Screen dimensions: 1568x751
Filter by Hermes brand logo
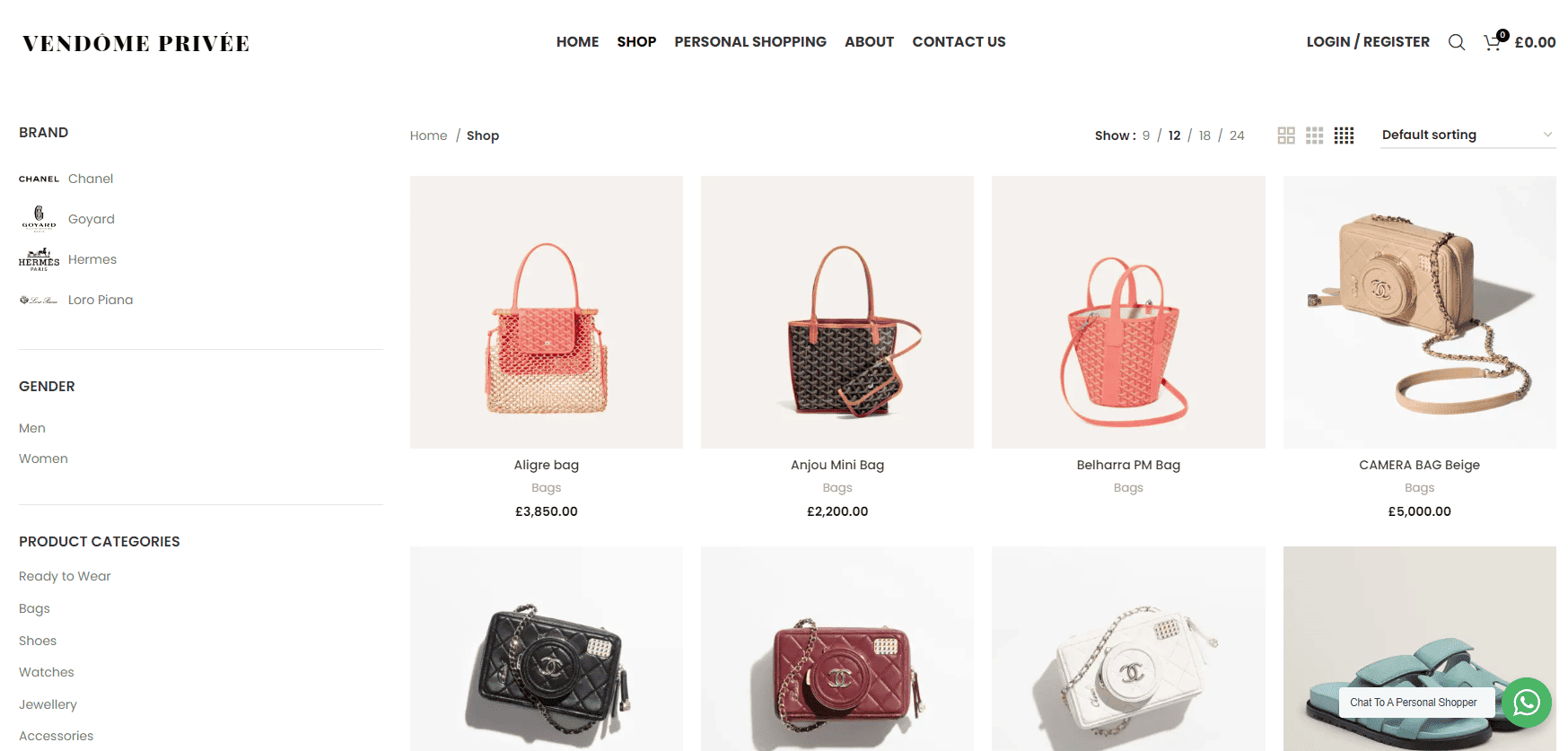coord(39,259)
